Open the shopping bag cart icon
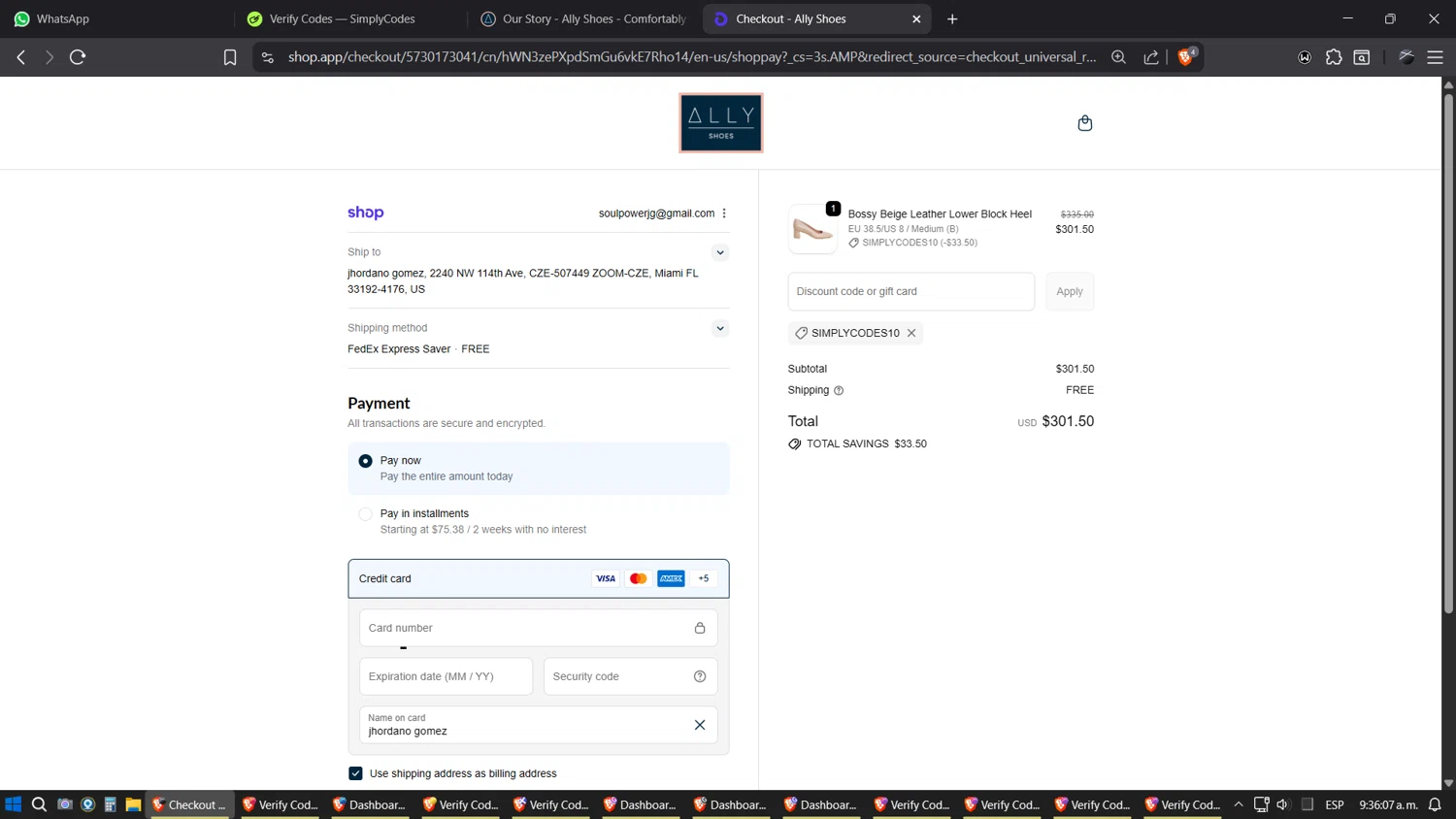 (x=1085, y=123)
